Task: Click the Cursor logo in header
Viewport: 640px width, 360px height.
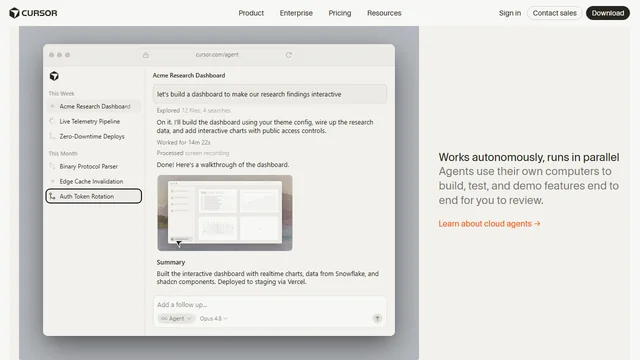Action: (33, 13)
